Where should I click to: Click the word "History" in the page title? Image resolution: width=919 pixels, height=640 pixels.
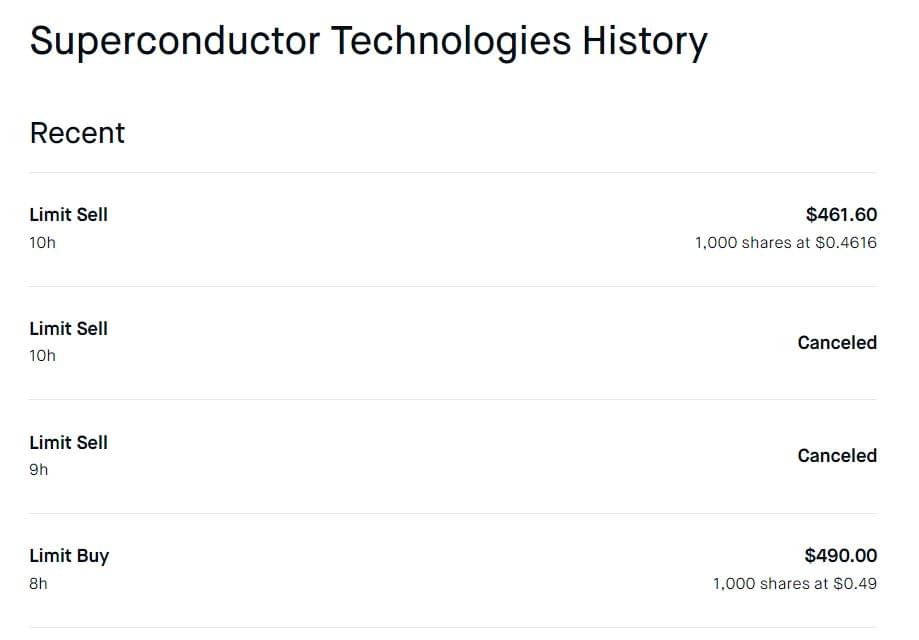click(x=645, y=42)
